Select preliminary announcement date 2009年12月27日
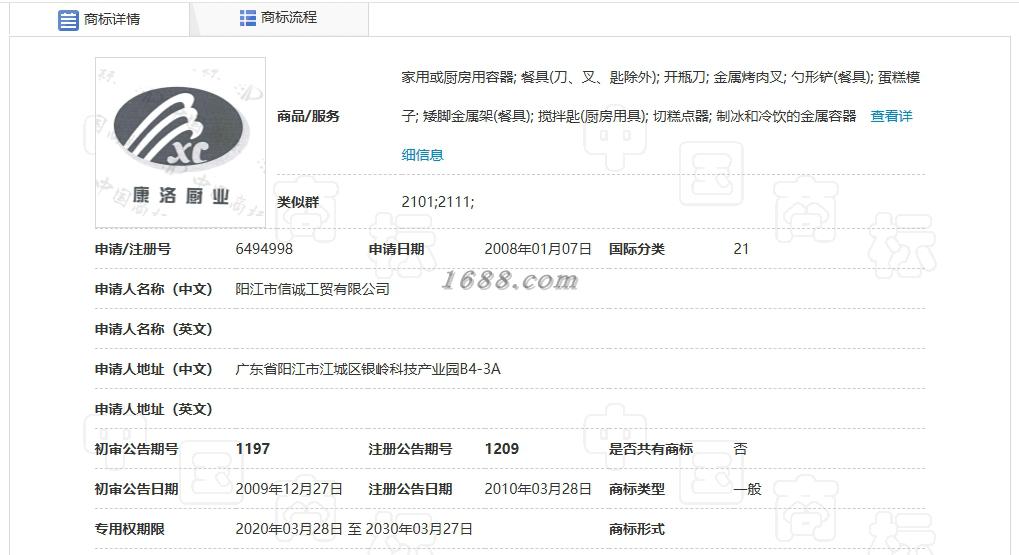This screenshot has height=555, width=1019. pos(289,489)
